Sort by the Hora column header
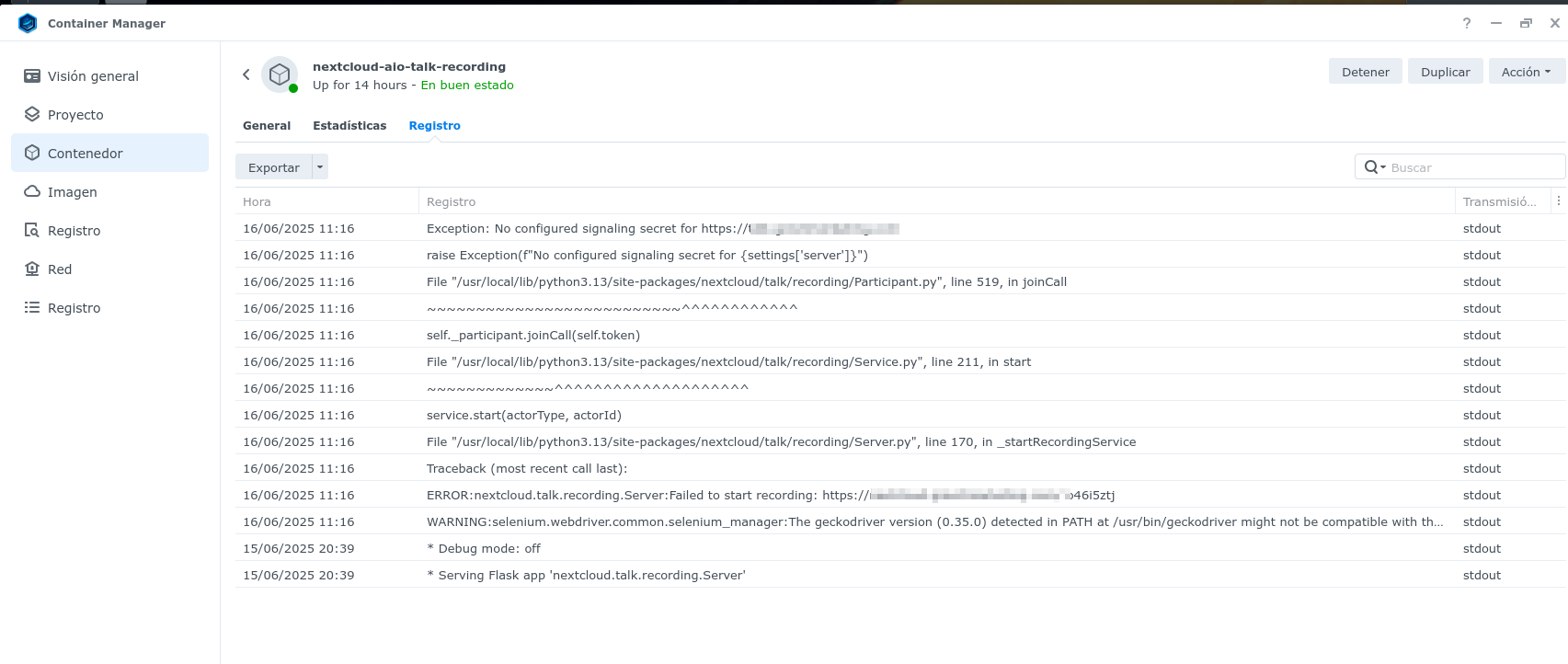The height and width of the screenshot is (664, 1568). 326,201
